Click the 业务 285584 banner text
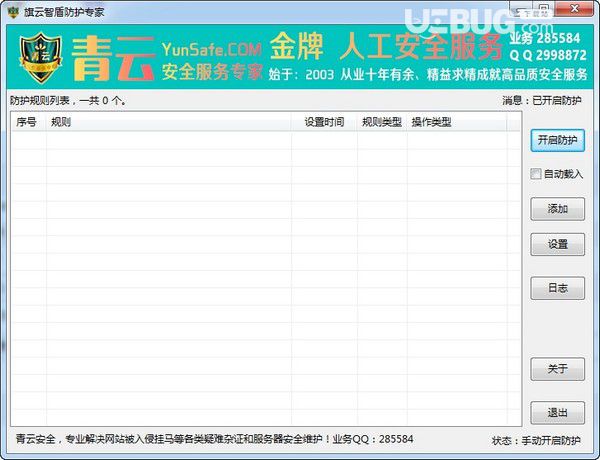600x460 pixels. (x=545, y=38)
